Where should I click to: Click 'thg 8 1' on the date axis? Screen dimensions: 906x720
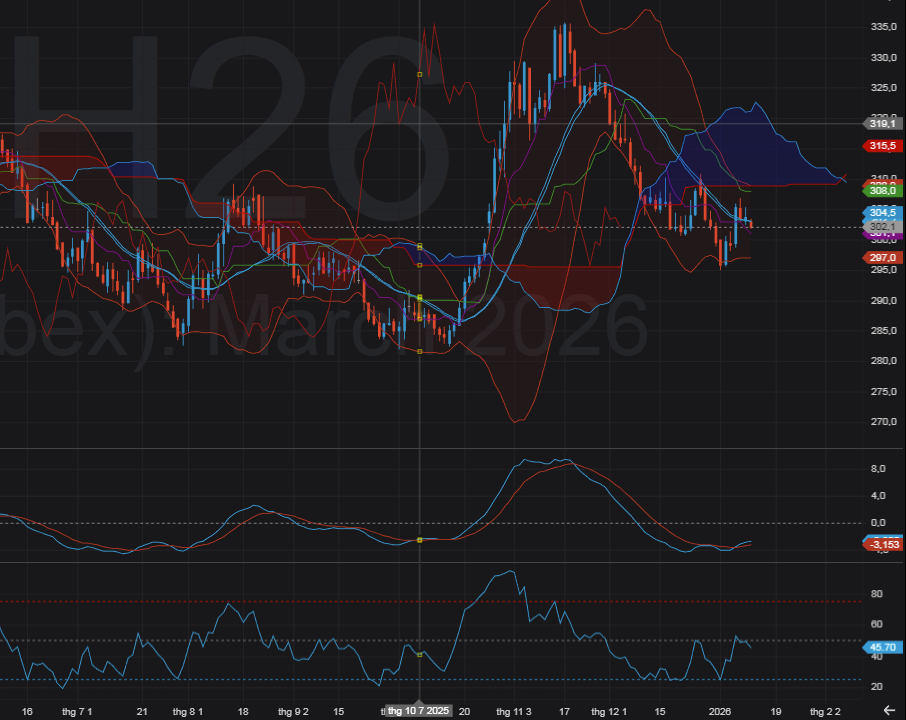coord(187,711)
